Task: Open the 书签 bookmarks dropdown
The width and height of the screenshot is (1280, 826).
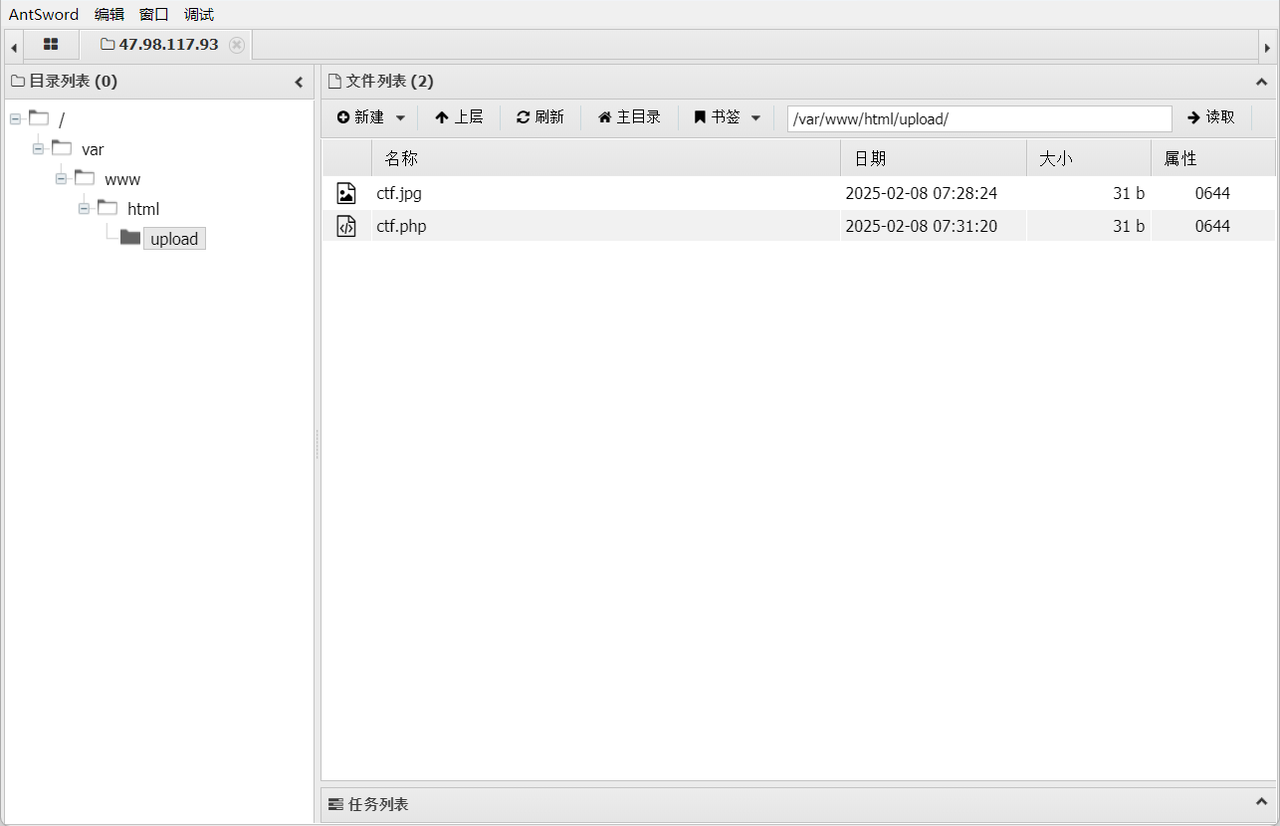Action: [727, 118]
